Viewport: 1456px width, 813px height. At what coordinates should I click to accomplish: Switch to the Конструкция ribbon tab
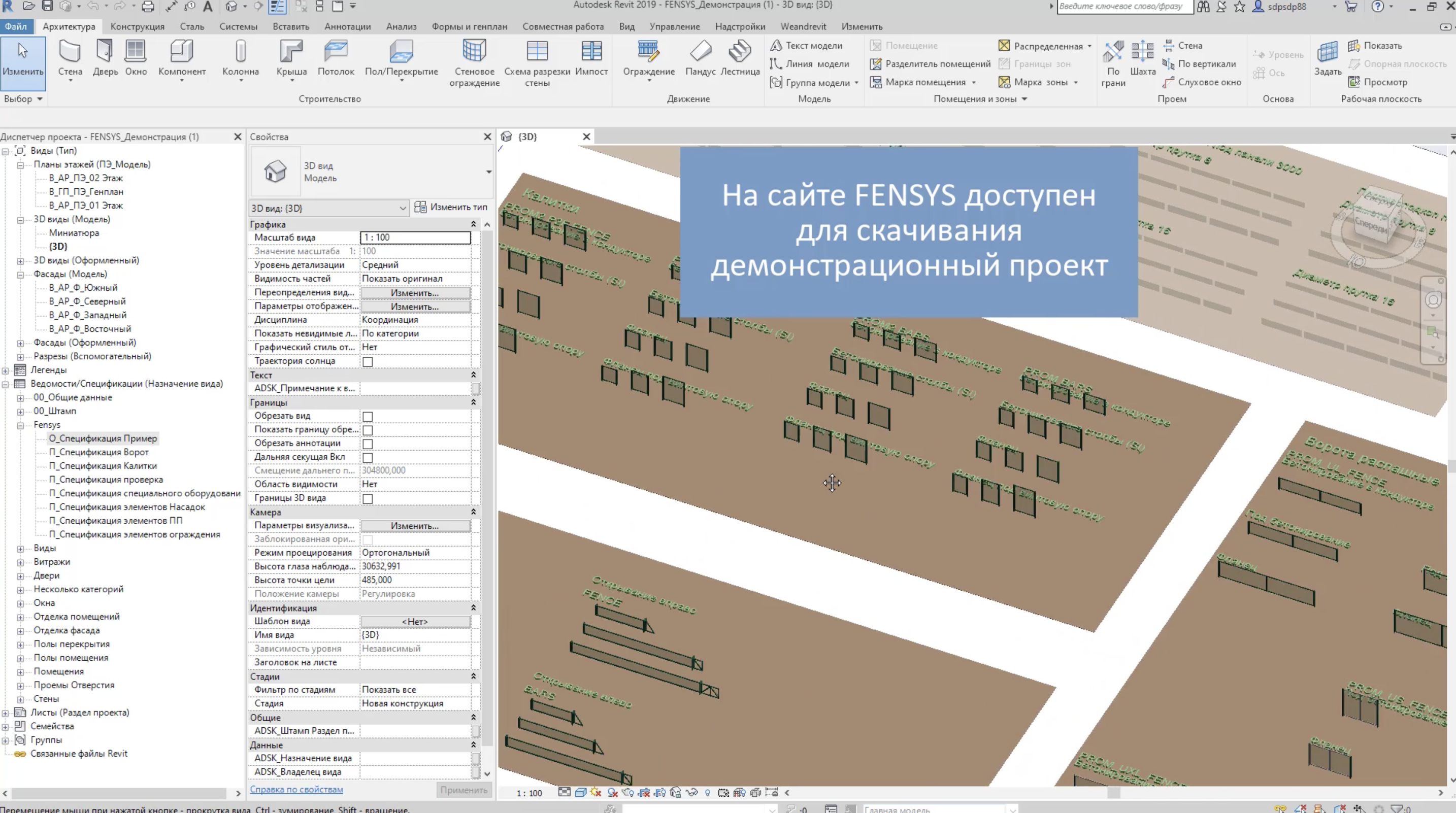point(138,26)
